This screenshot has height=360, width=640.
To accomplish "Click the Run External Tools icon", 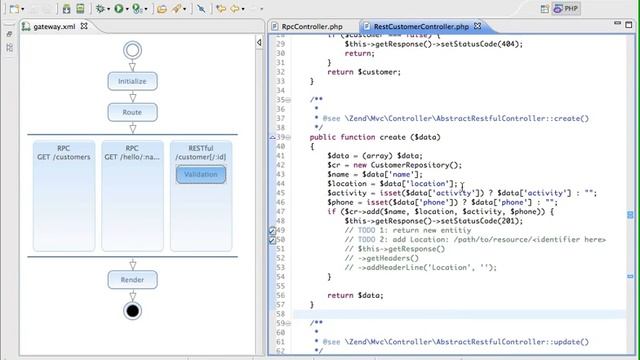I will 138,9.
